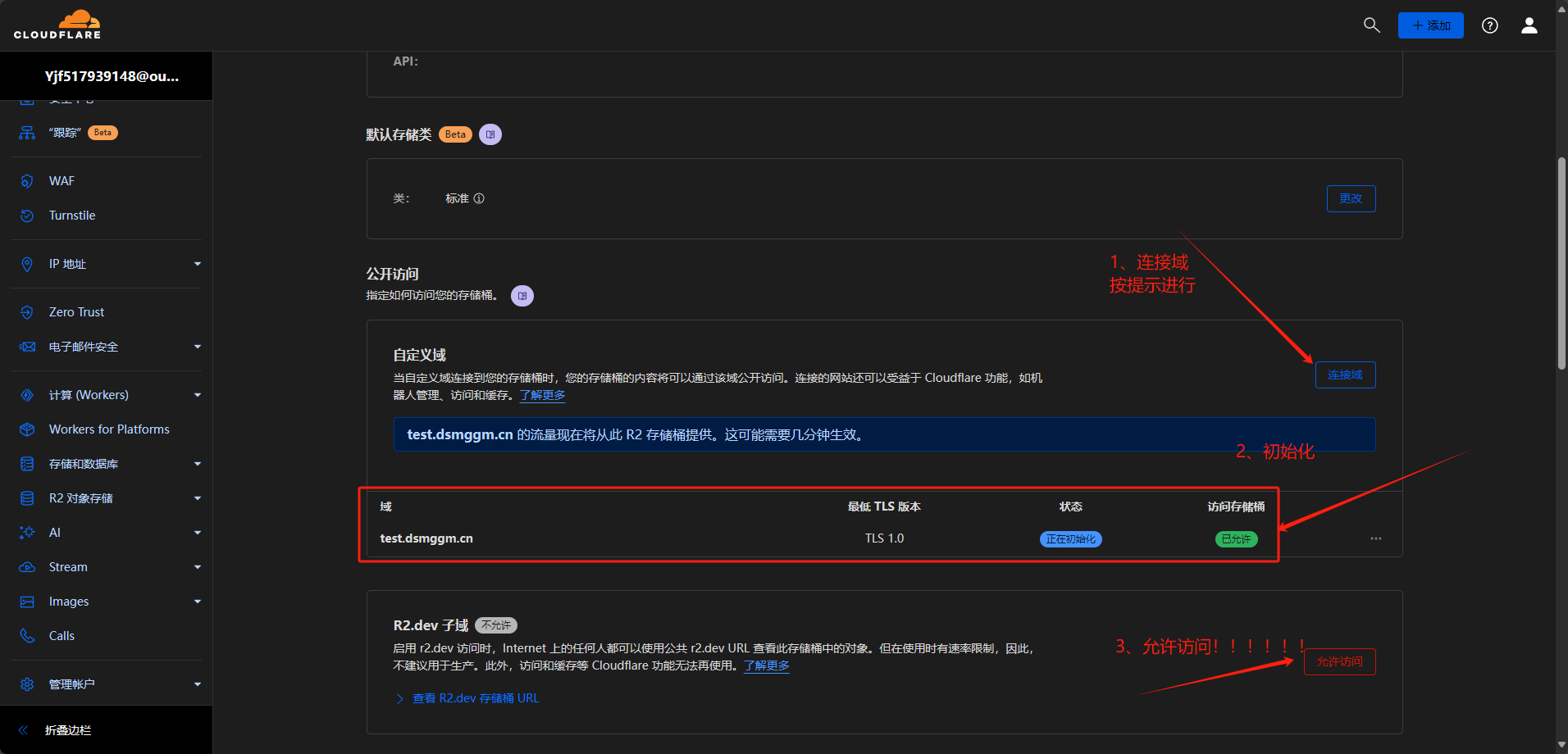
Task: Click the 正在初始化 status badge
Action: [x=1070, y=539]
